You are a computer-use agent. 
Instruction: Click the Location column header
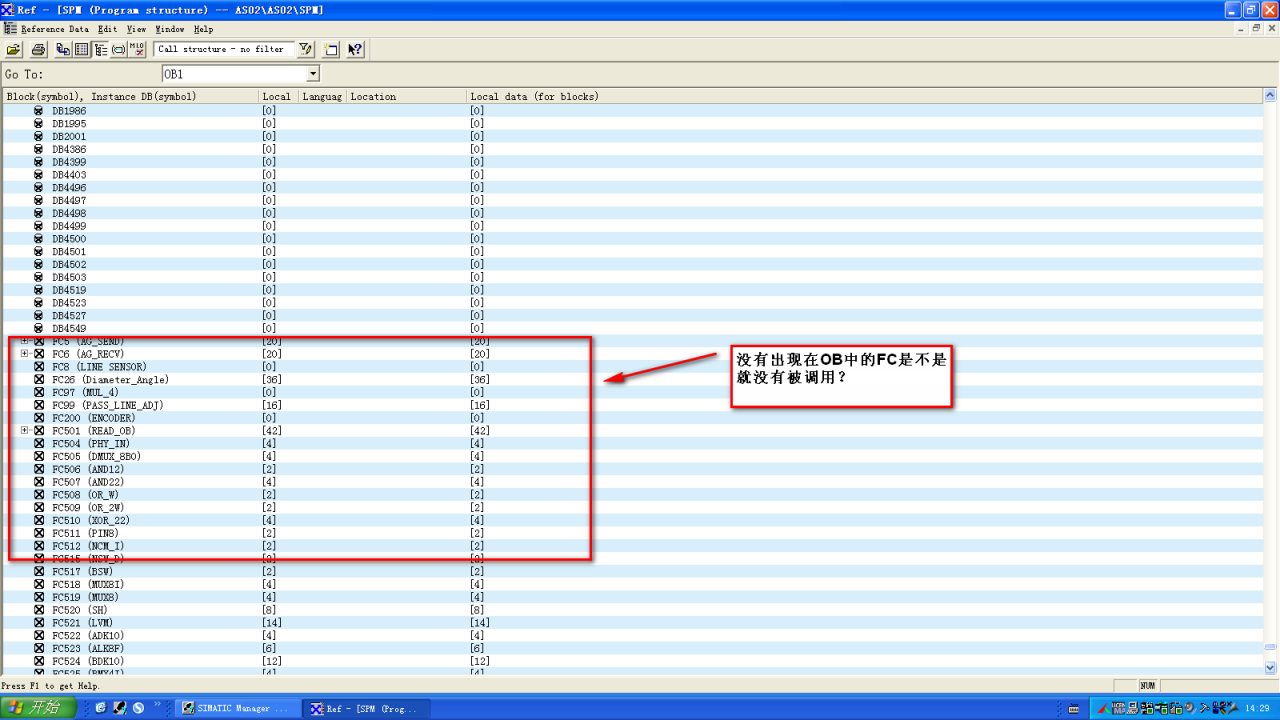(406, 96)
